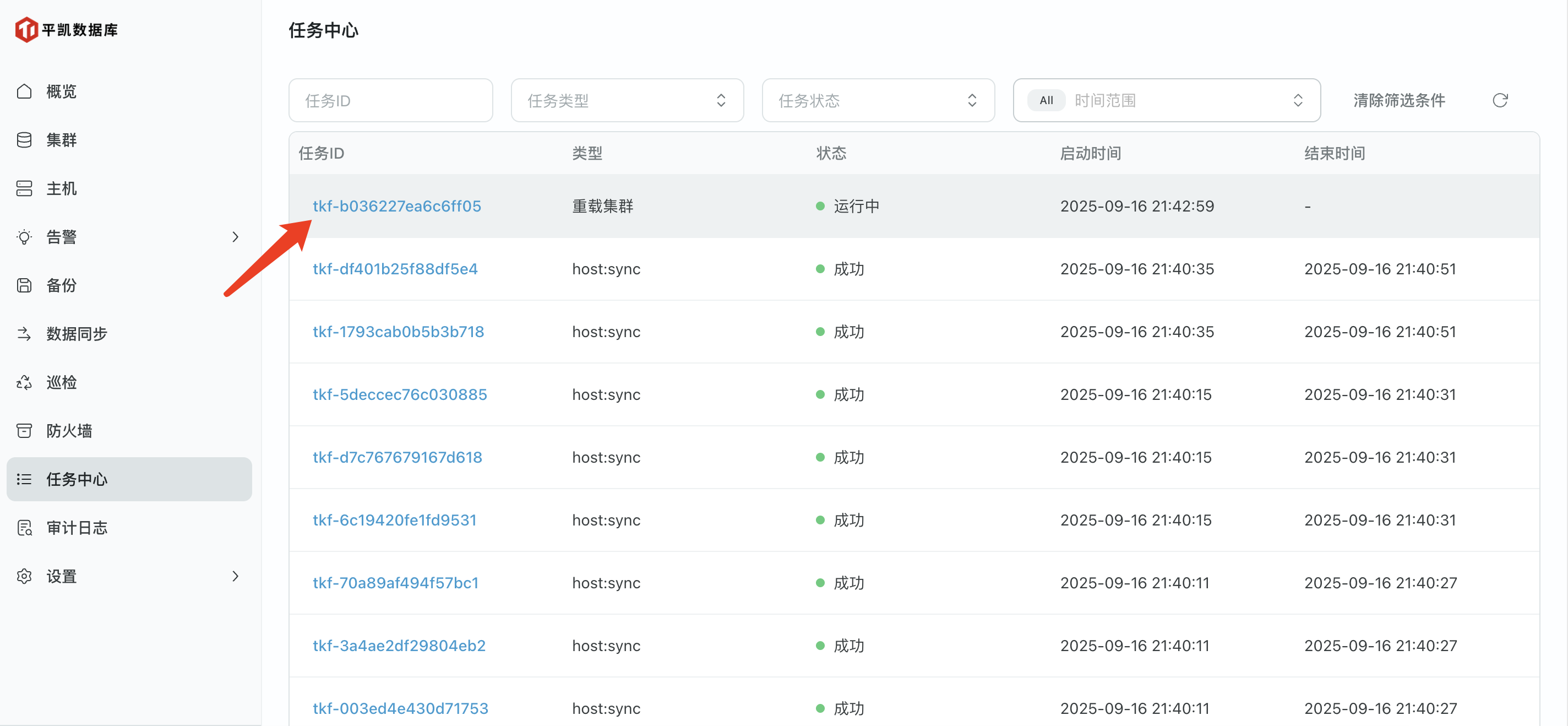Click 清除筛选条件 button

pyautogui.click(x=1399, y=100)
